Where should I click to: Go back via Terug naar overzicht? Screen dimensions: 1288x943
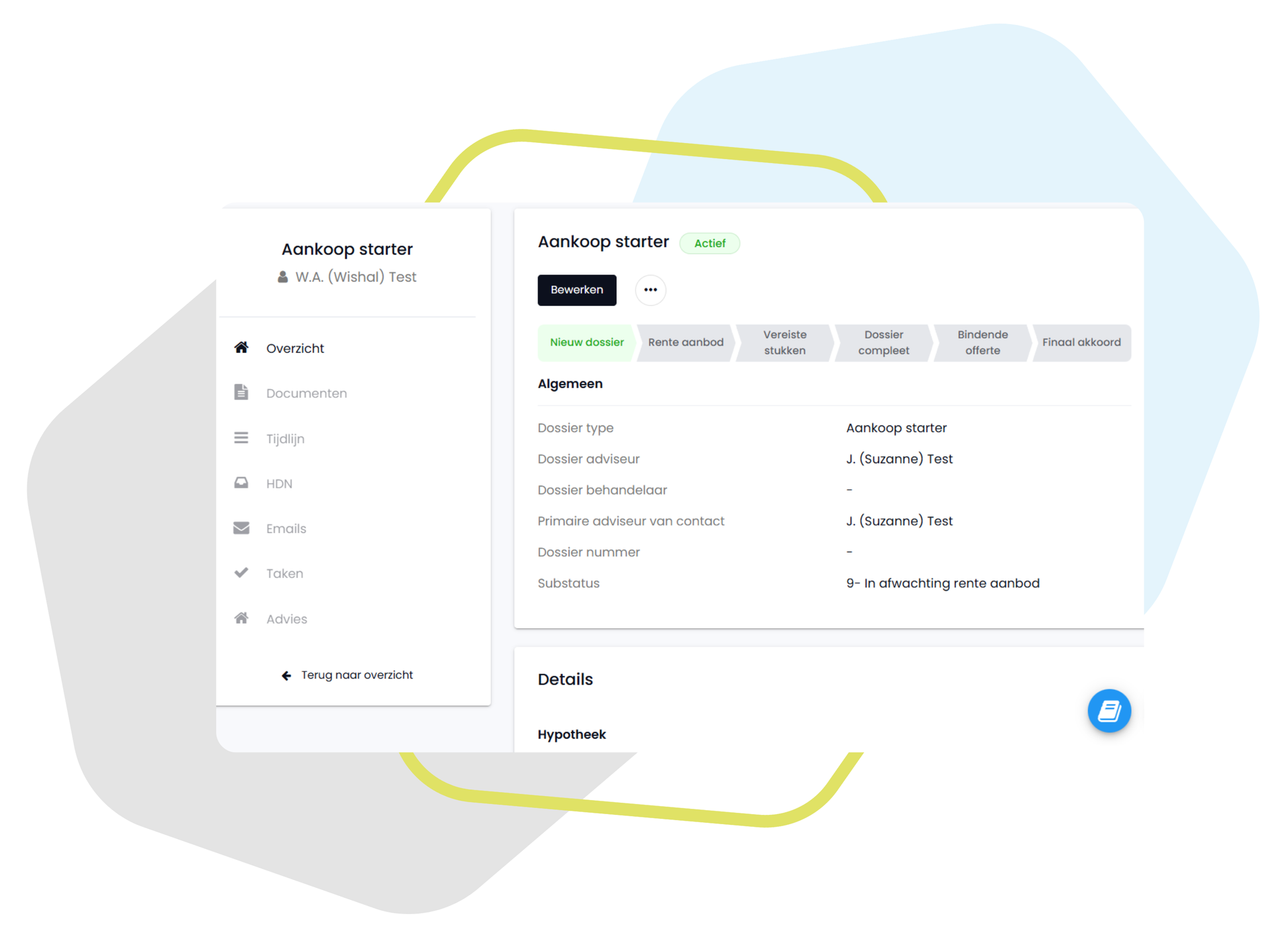point(356,675)
